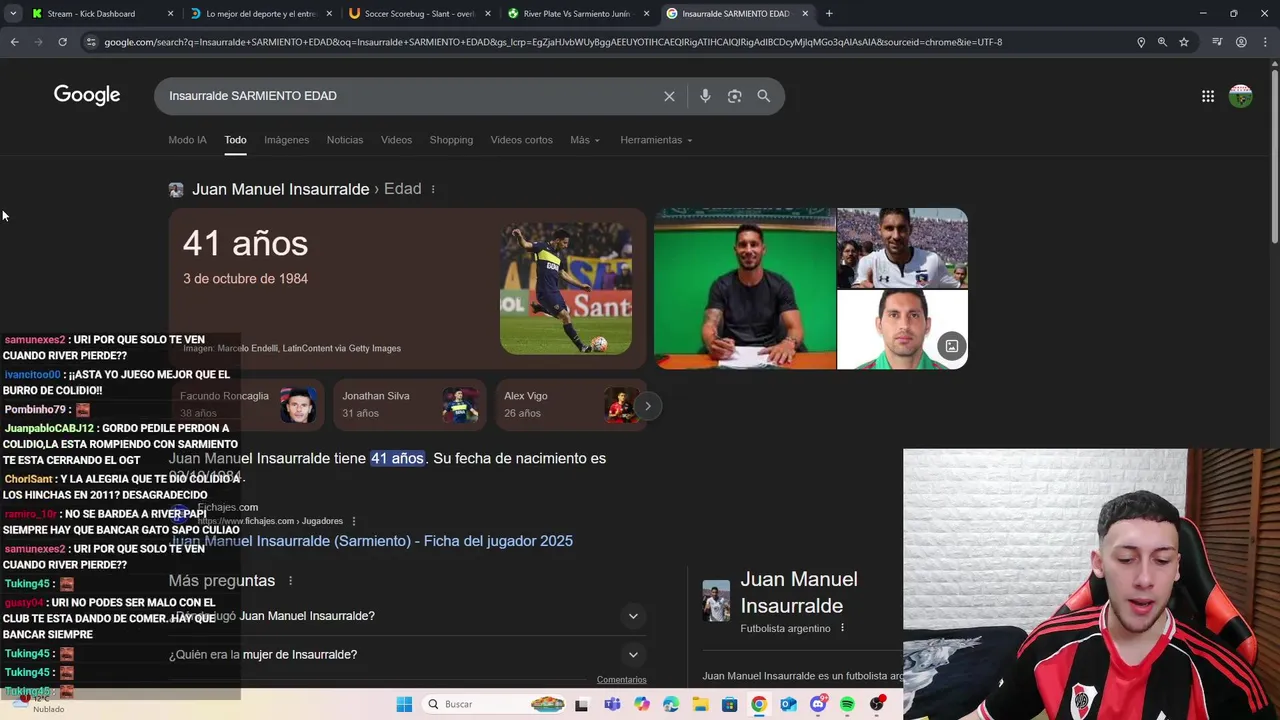This screenshot has width=1280, height=720.
Task: View site information icon in address bar
Action: 91,42
